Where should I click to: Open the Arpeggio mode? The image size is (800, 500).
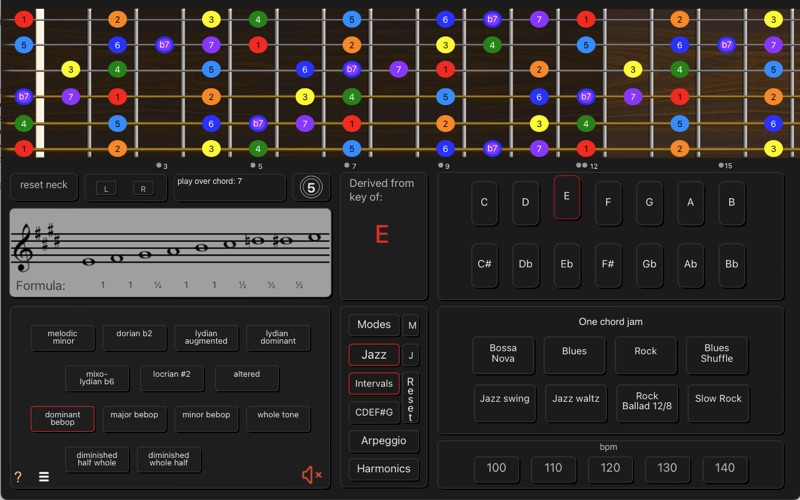click(384, 441)
